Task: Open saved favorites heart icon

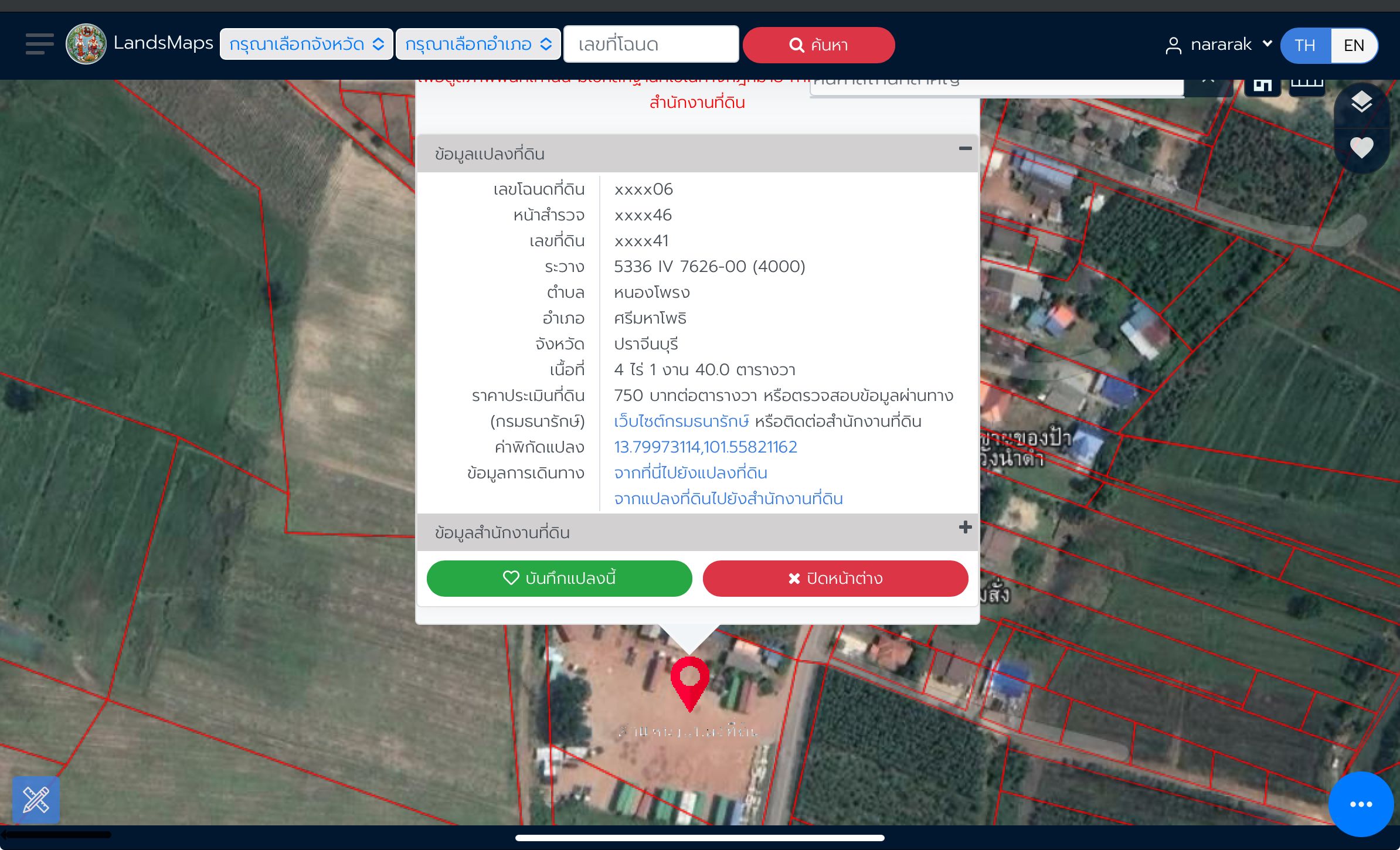Action: pos(1361,147)
